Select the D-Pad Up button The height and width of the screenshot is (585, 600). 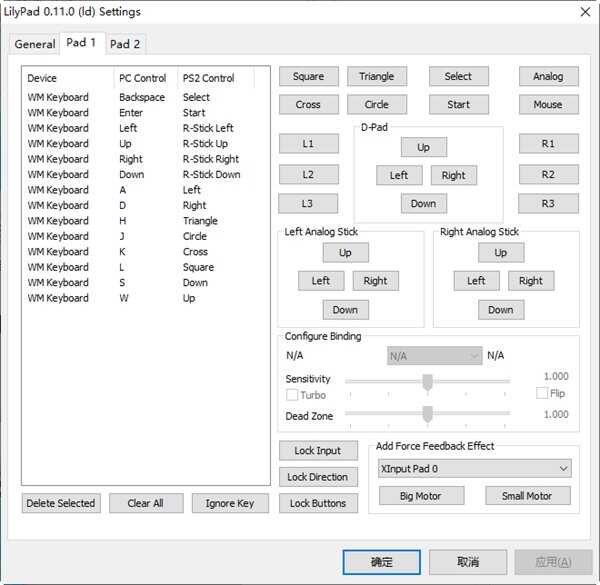click(x=423, y=147)
